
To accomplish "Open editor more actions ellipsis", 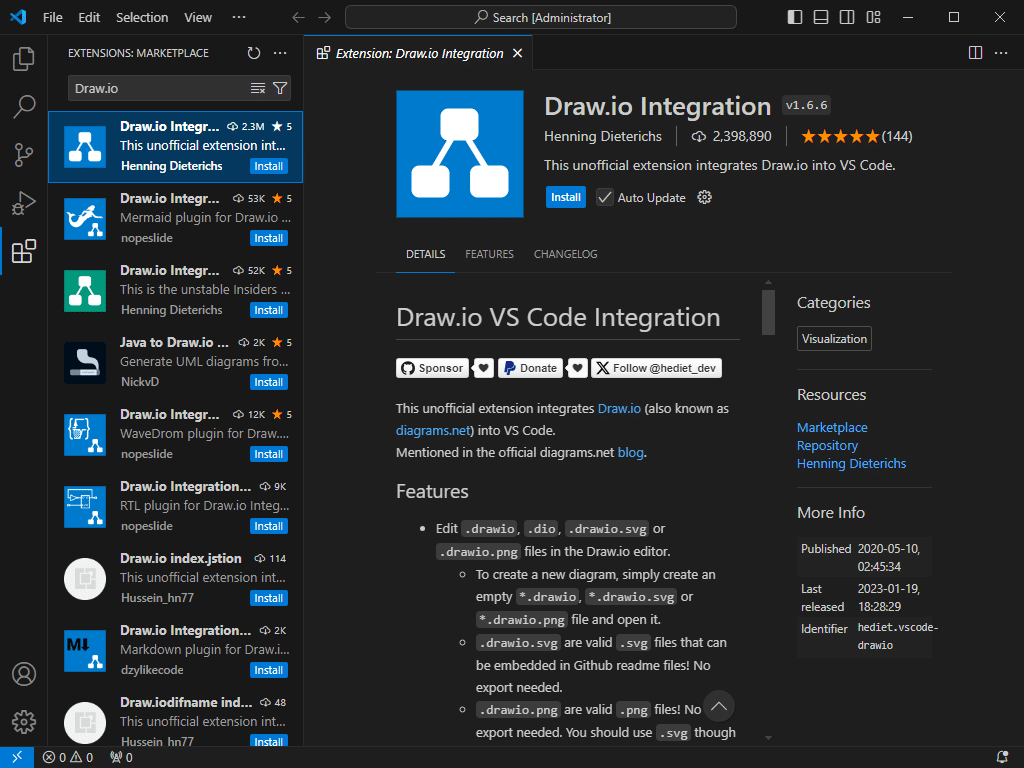I will (x=1000, y=53).
